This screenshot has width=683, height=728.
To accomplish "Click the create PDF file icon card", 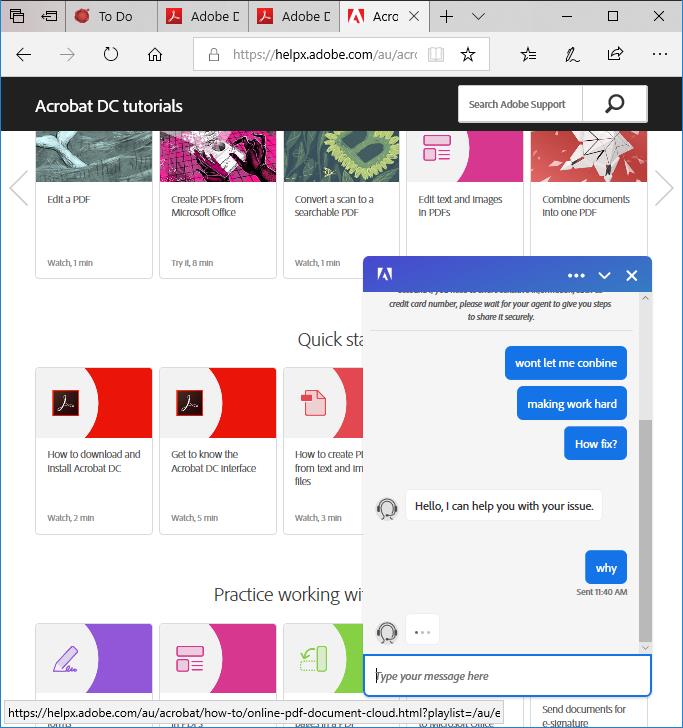I will 314,403.
